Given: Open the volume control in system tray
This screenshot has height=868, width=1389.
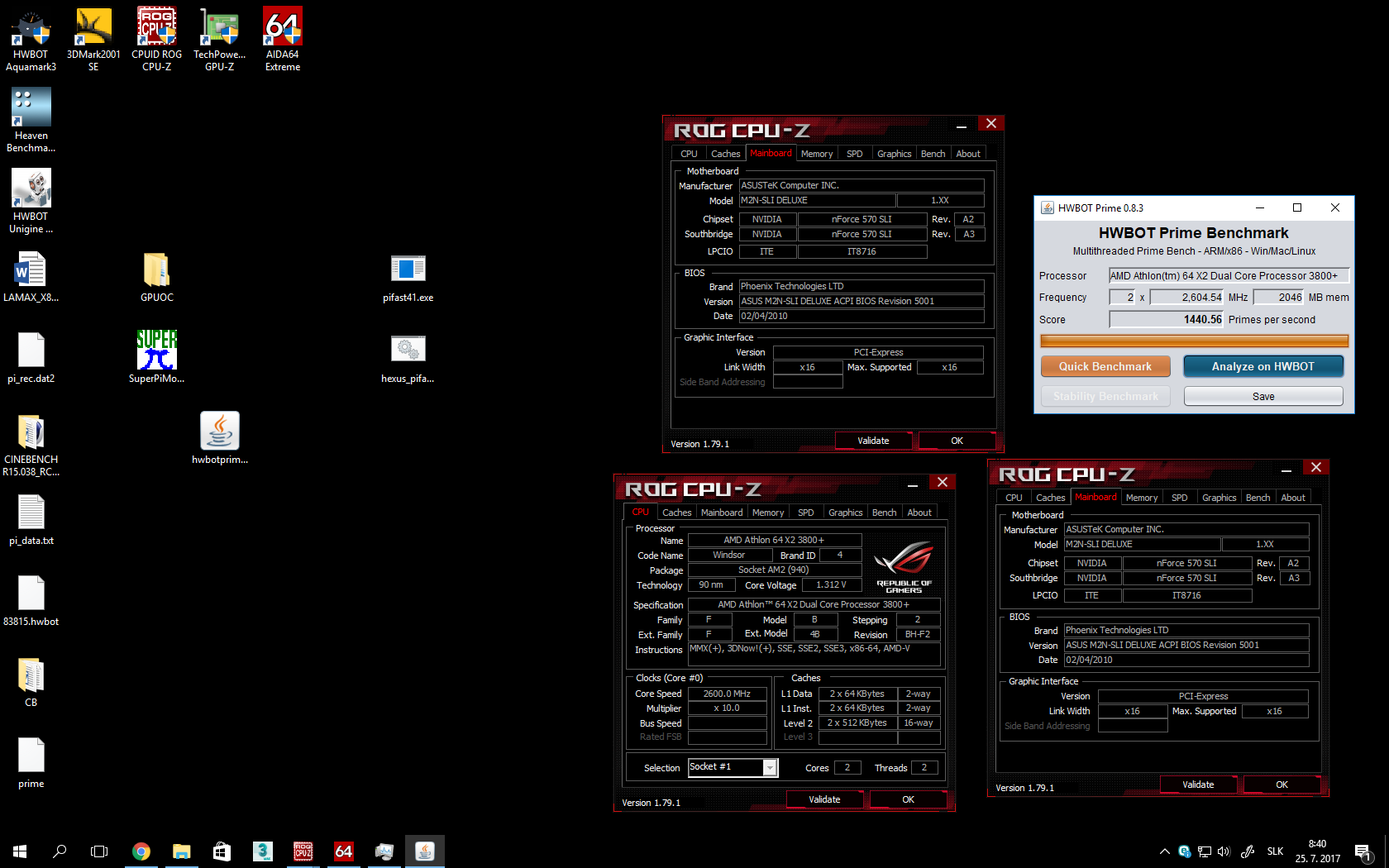Looking at the screenshot, I should [1224, 851].
